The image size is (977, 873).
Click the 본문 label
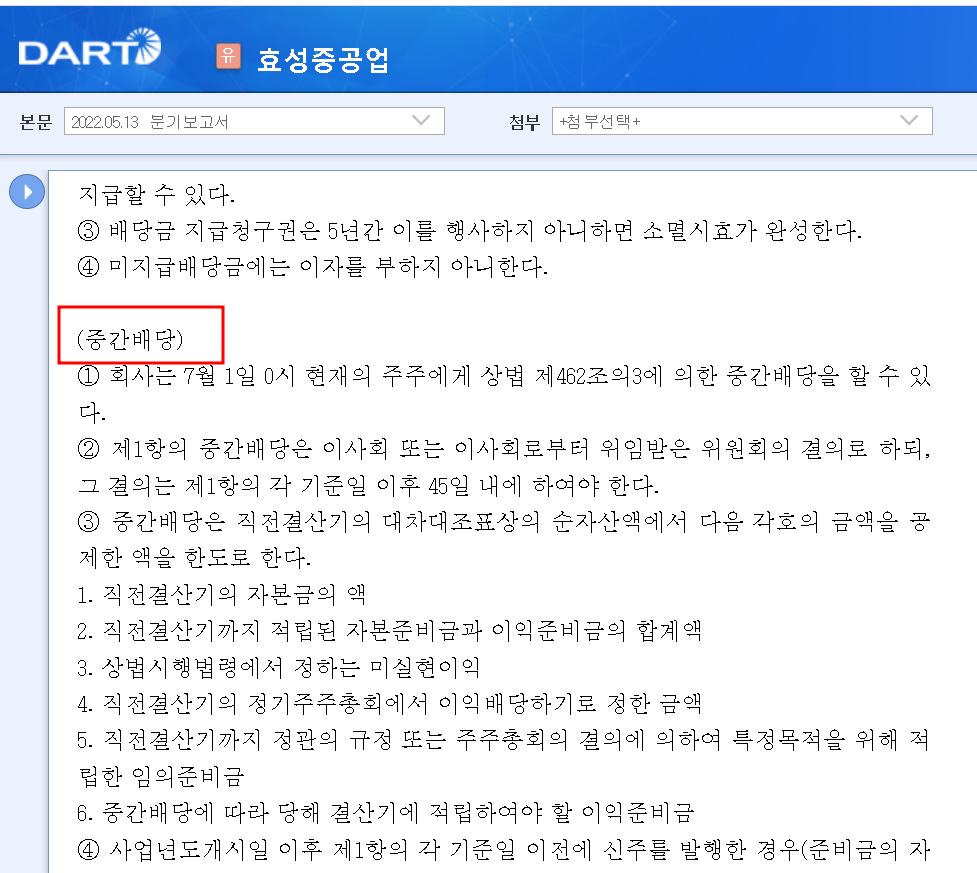(x=36, y=122)
